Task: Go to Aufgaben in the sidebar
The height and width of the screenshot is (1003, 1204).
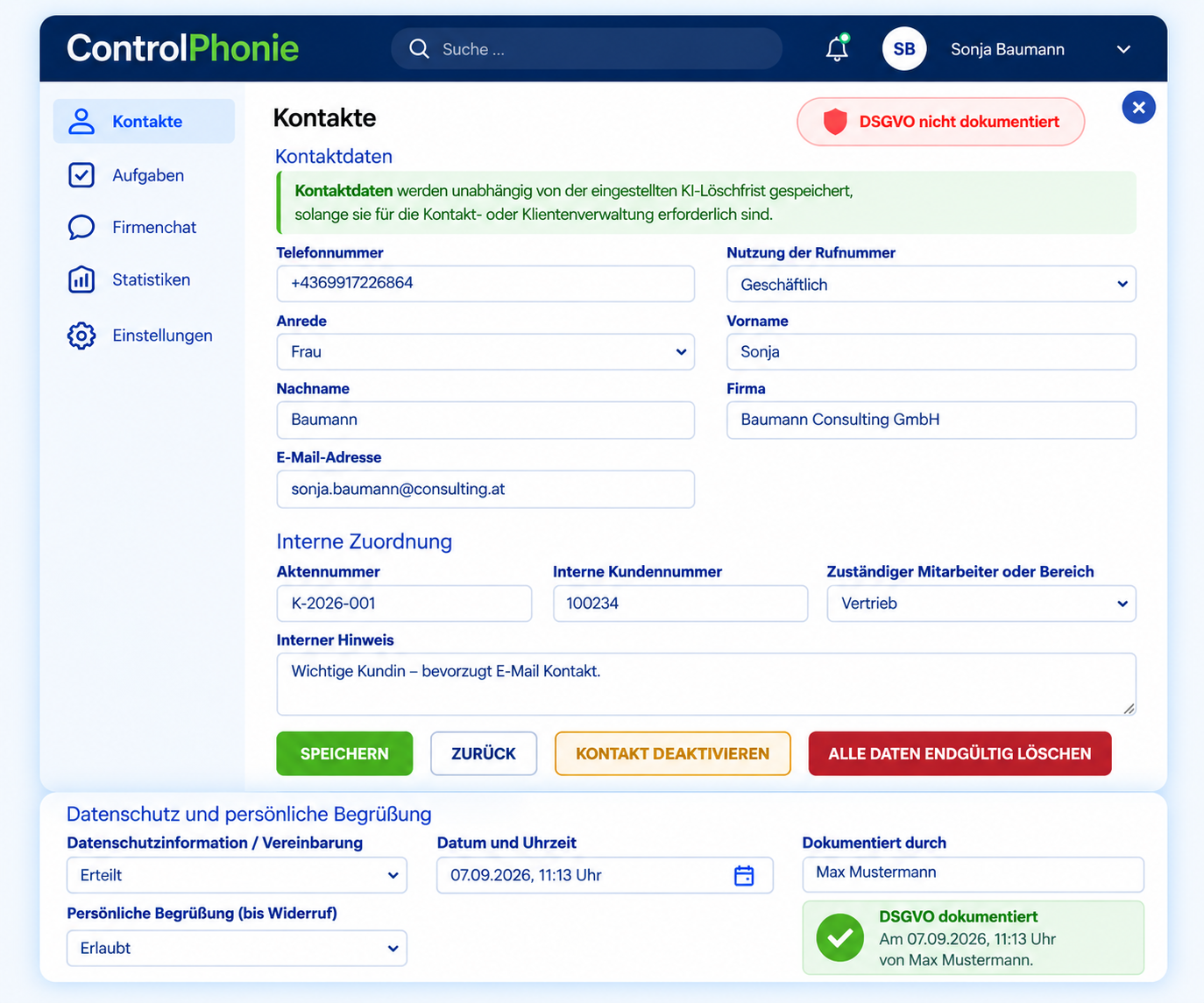Action: click(x=144, y=175)
